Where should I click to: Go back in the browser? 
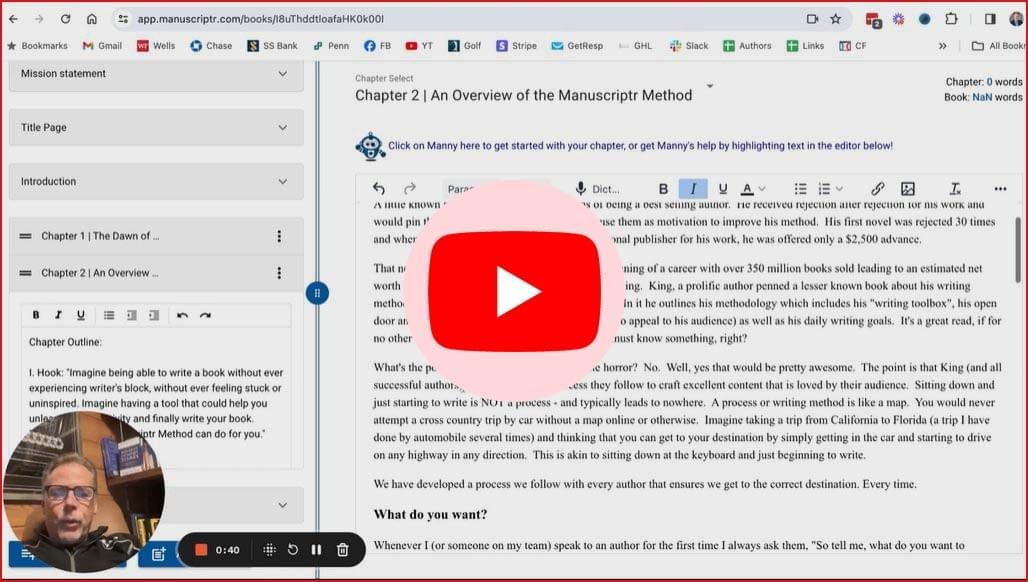click(14, 19)
